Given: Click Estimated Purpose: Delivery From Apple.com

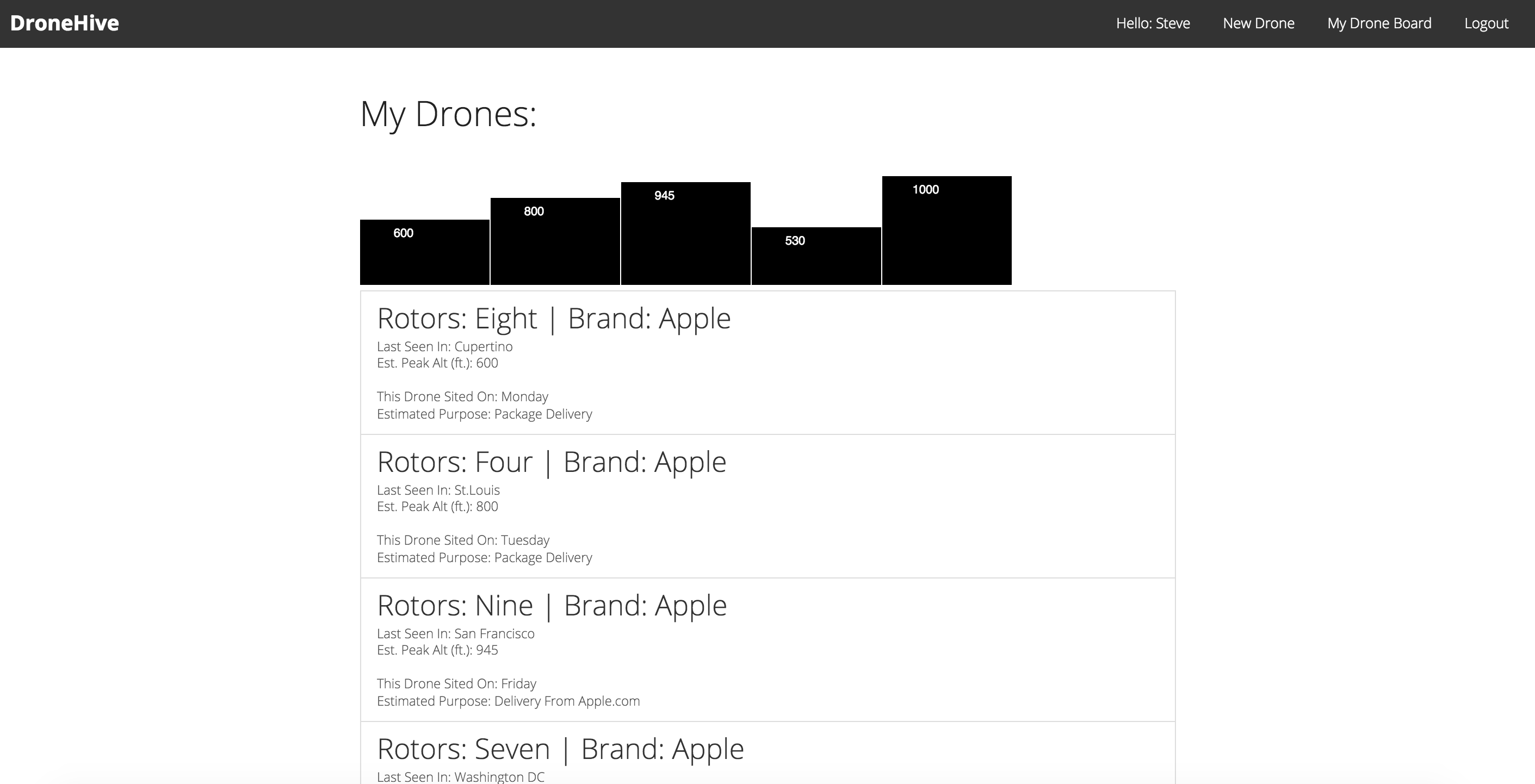Looking at the screenshot, I should [507, 701].
